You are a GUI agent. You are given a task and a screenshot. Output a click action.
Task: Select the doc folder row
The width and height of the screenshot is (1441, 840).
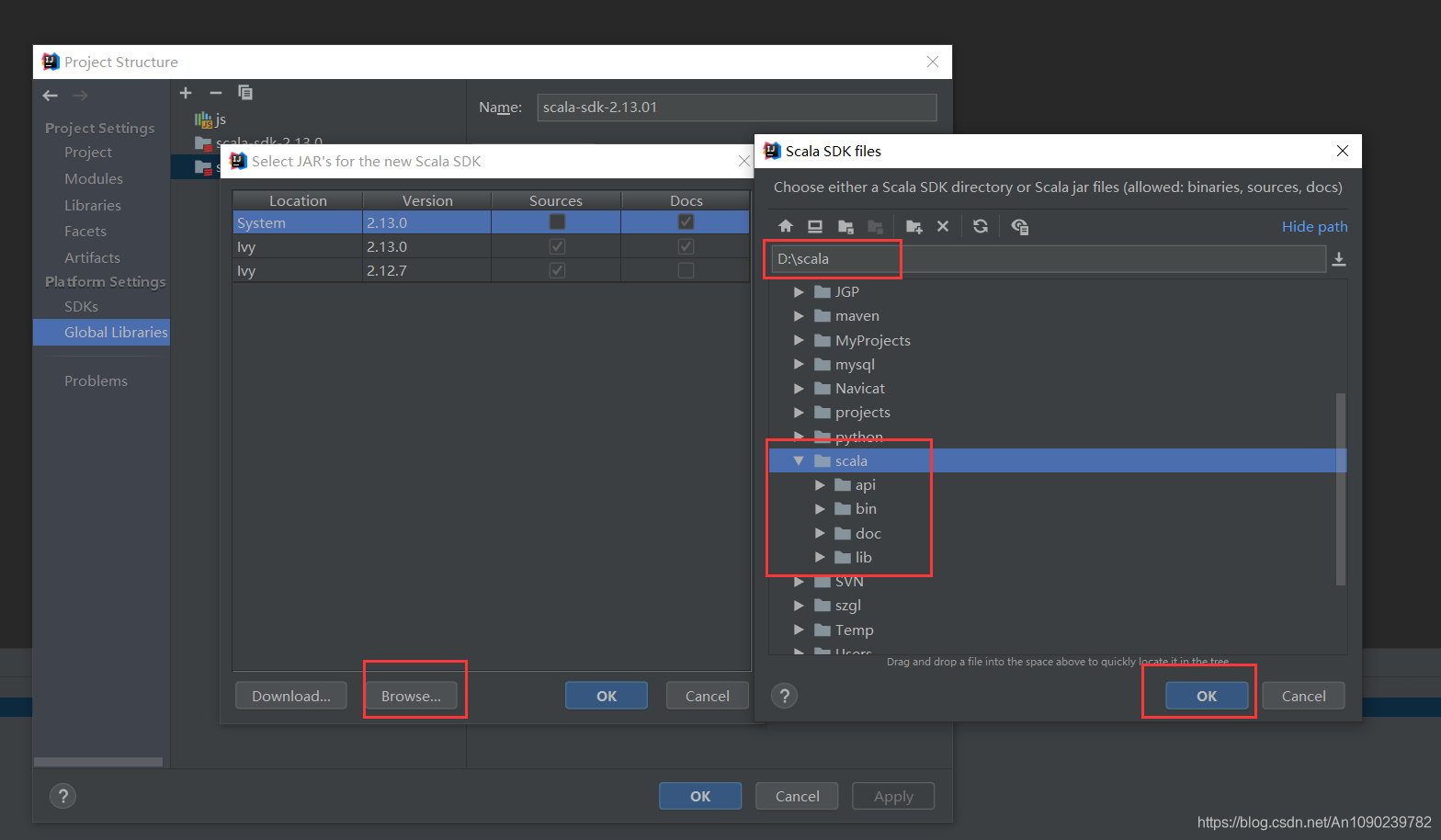click(1057, 533)
